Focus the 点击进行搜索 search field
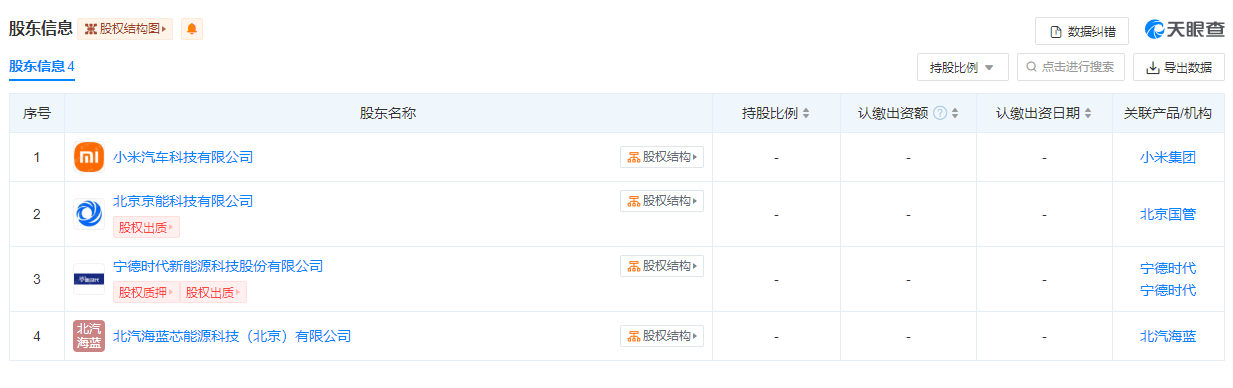1233x388 pixels. pos(1071,67)
